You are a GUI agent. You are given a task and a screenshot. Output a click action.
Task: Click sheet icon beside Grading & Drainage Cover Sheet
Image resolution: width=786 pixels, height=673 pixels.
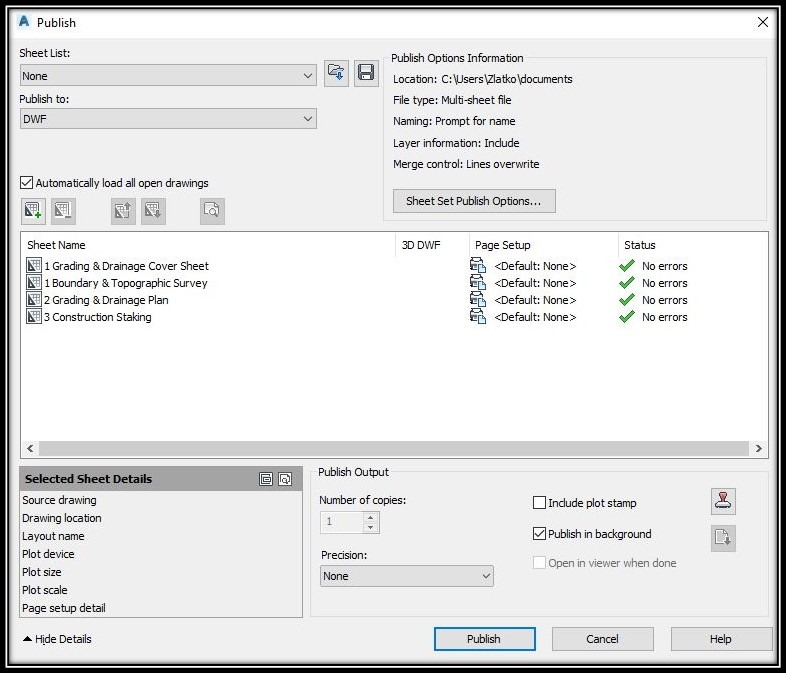pyautogui.click(x=34, y=266)
